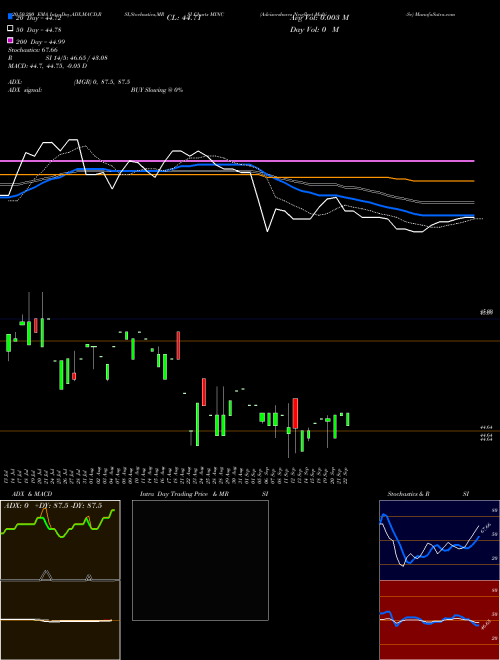Image resolution: width=500 pixels, height=660 pixels.
Task: Click the white 50 Day EMA legend swatch
Action: tap(10, 29)
